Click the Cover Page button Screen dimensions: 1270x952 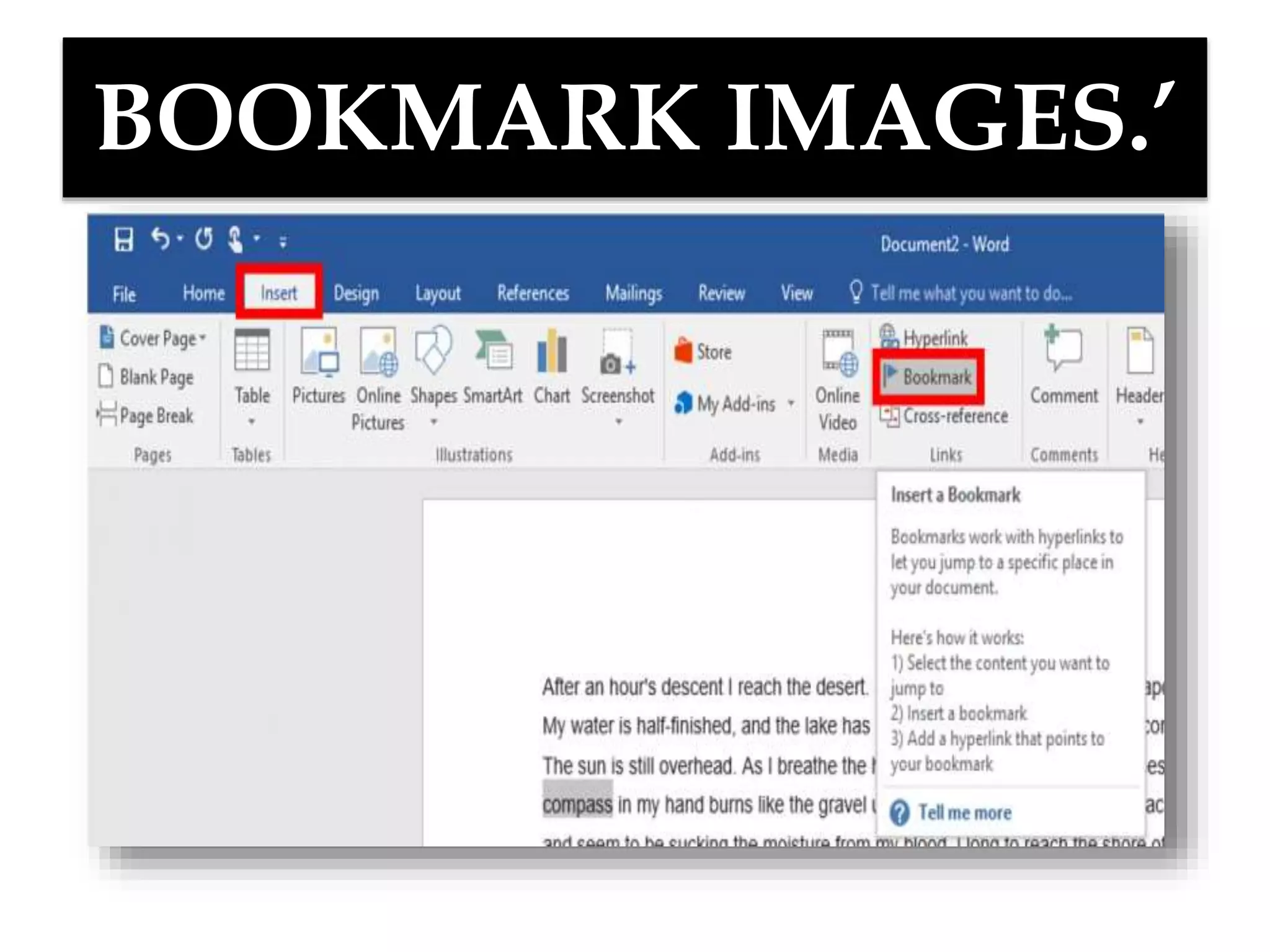[152, 338]
